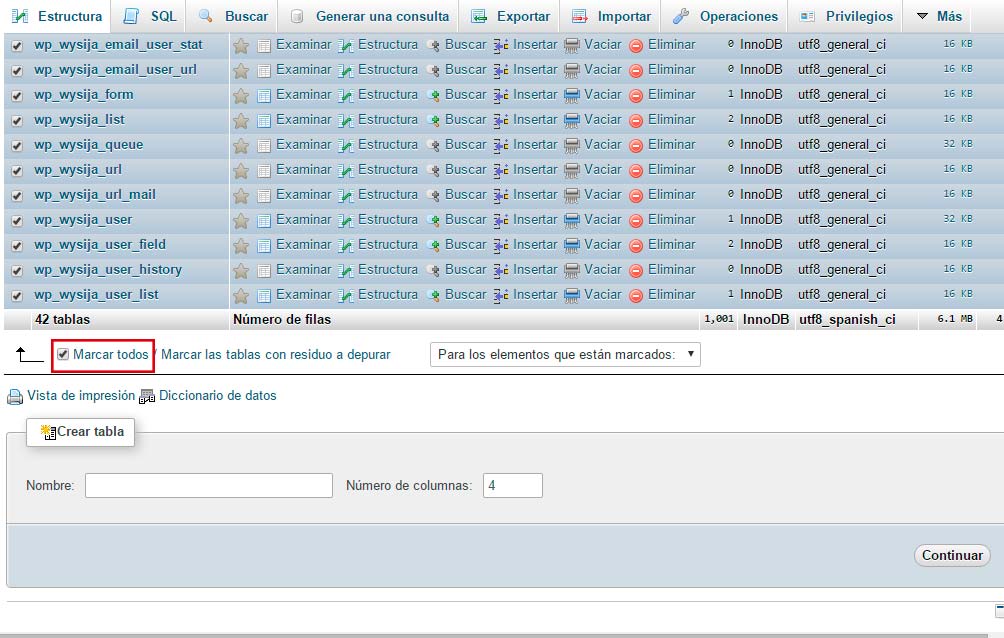
Task: Switch to the SQL tab
Action: click(151, 16)
